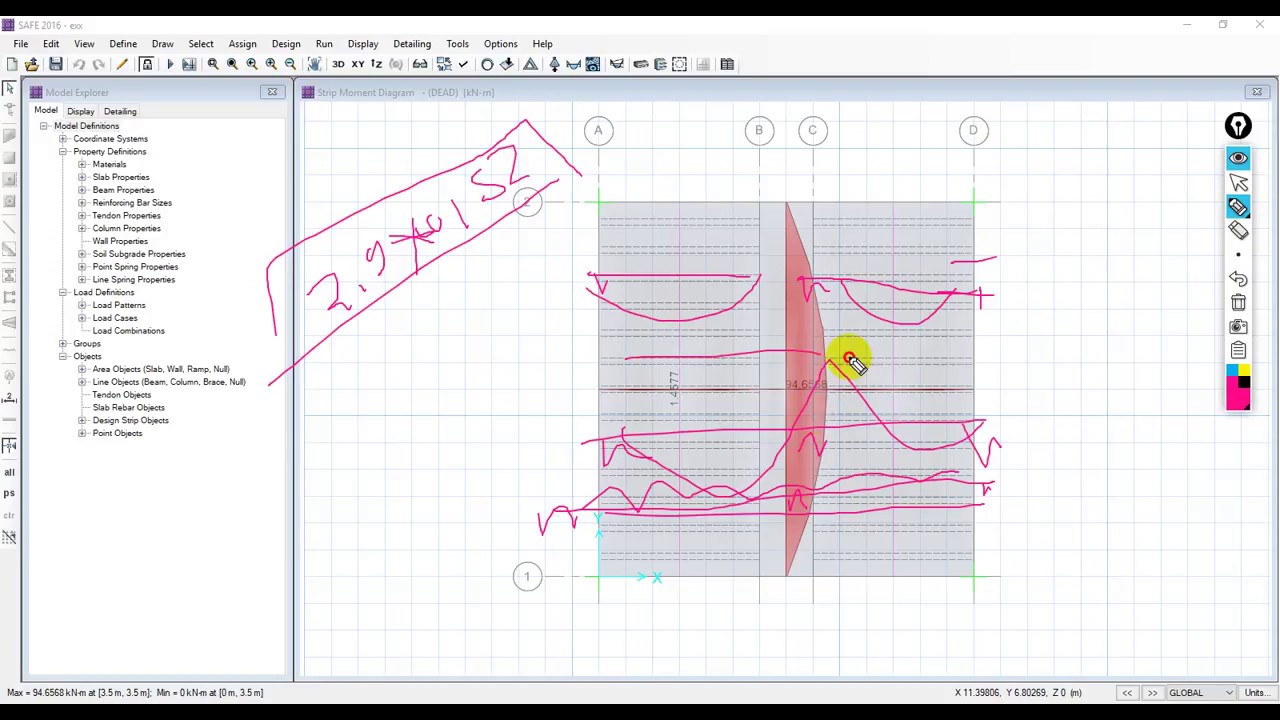Open the Define menu

click(123, 44)
